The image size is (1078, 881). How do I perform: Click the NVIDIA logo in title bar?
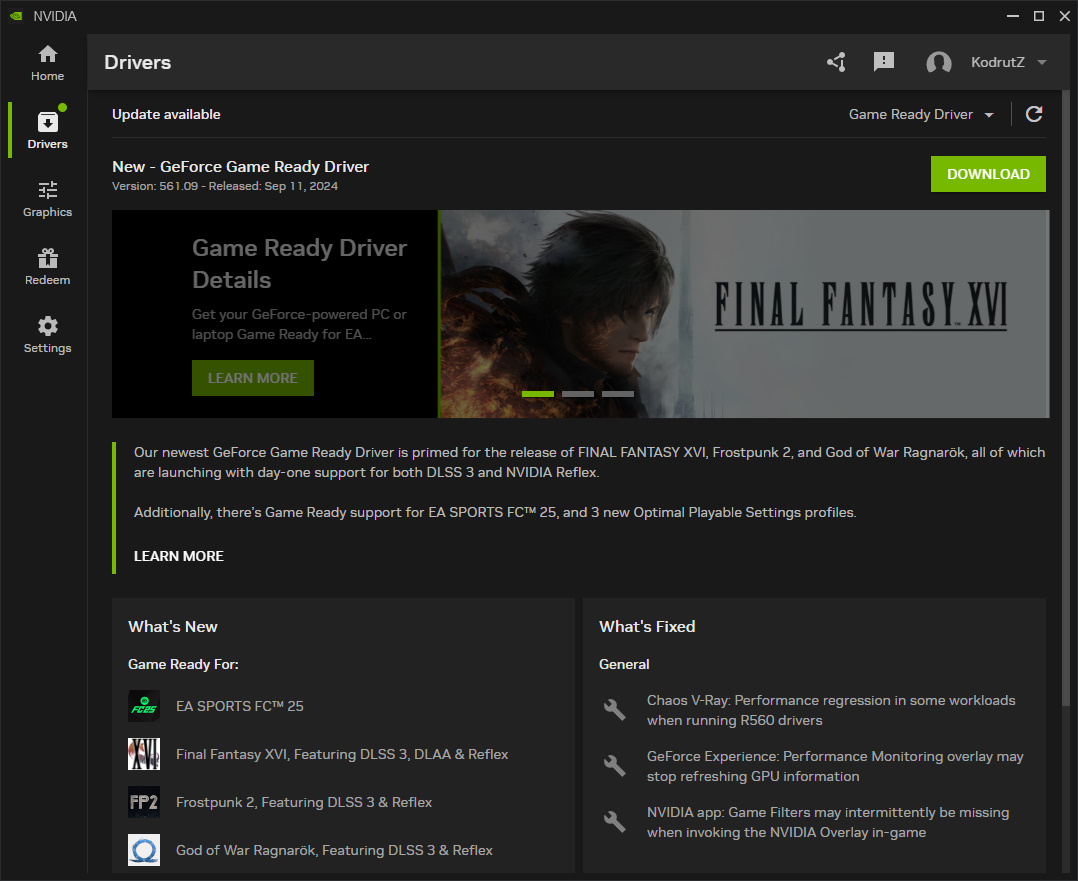[x=16, y=16]
